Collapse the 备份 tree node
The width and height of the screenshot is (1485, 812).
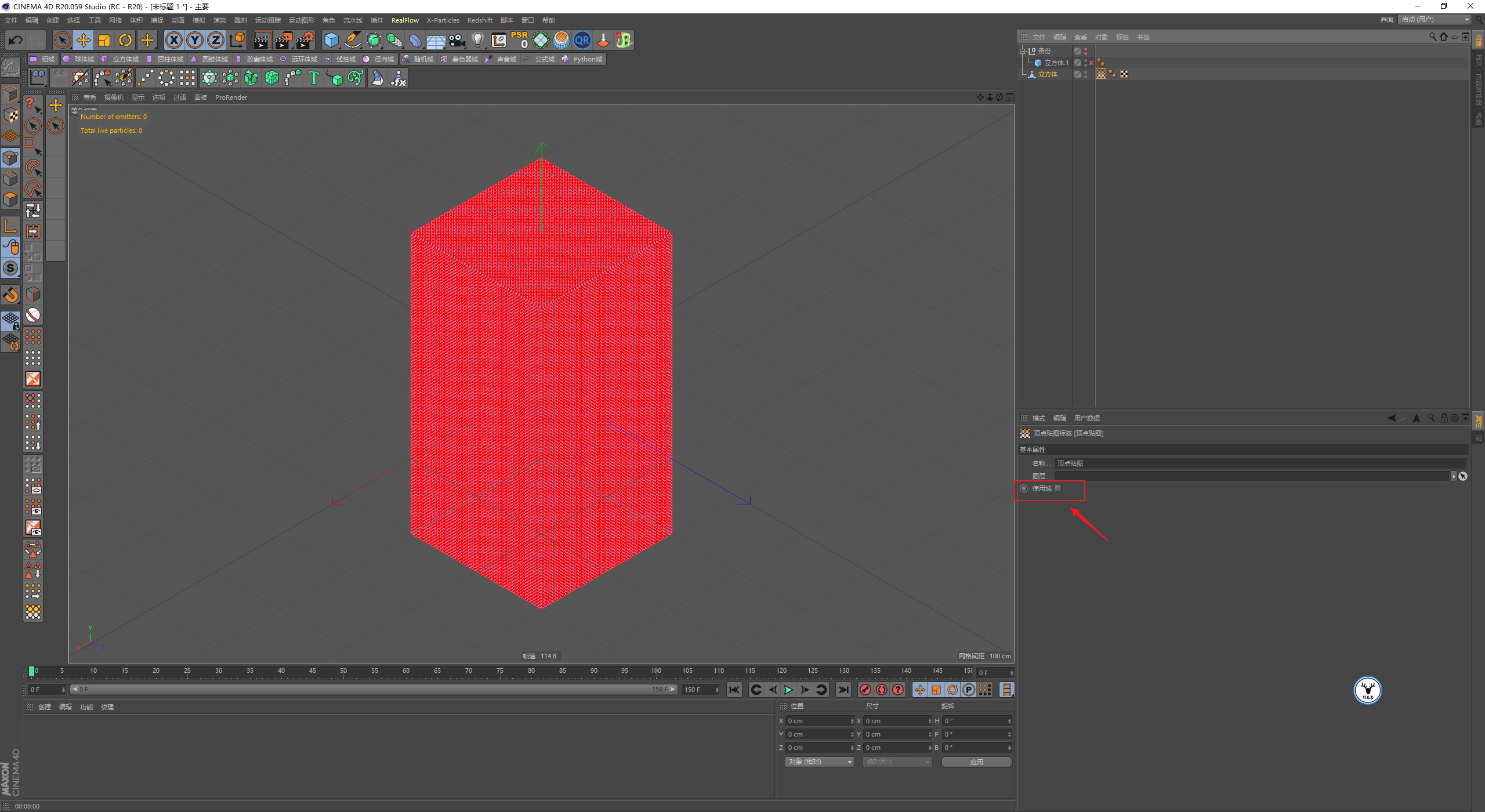coord(1022,51)
